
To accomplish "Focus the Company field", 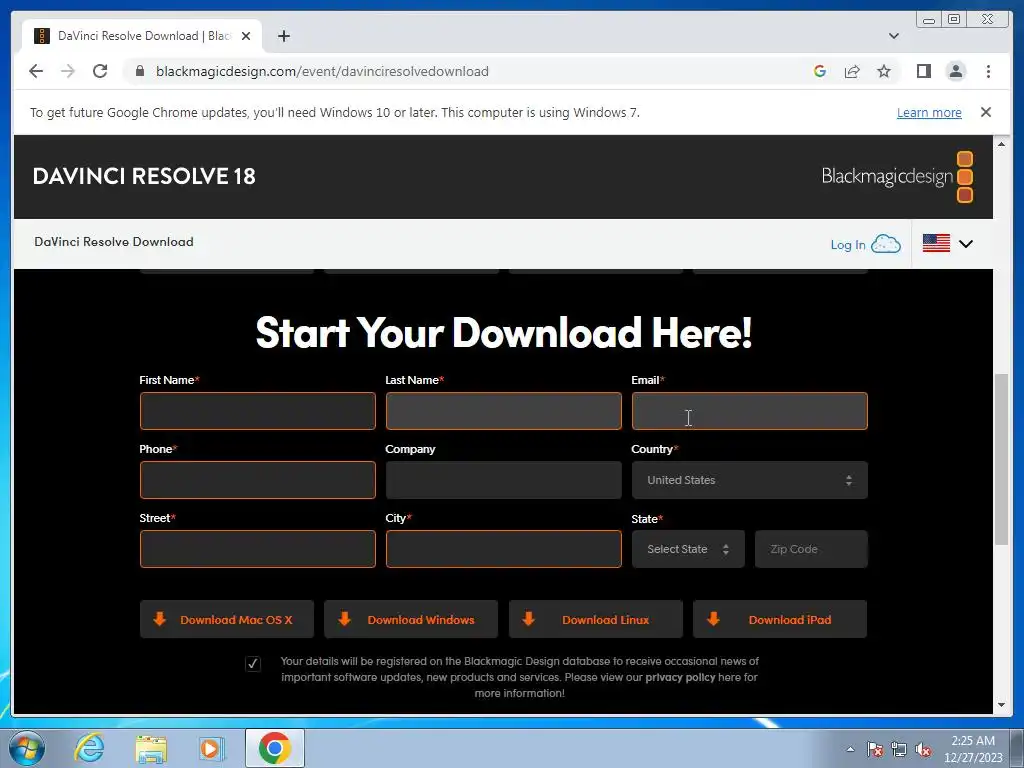I will coord(504,480).
